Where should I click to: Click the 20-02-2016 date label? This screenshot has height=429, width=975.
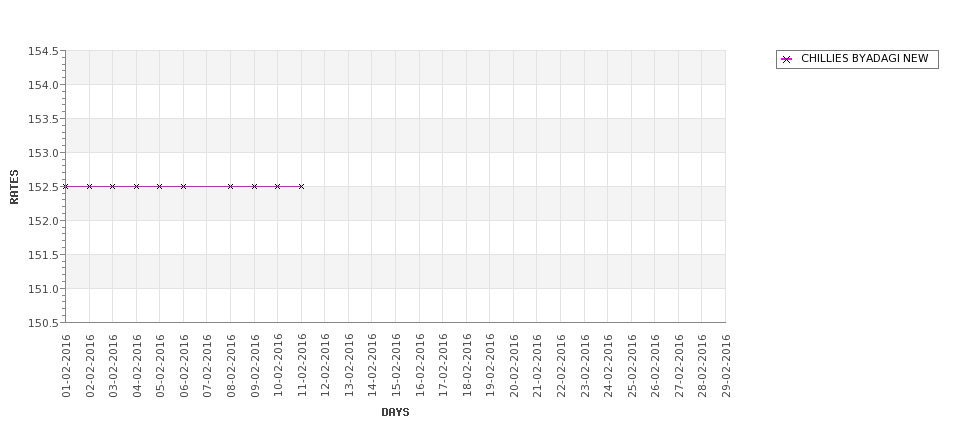(514, 366)
